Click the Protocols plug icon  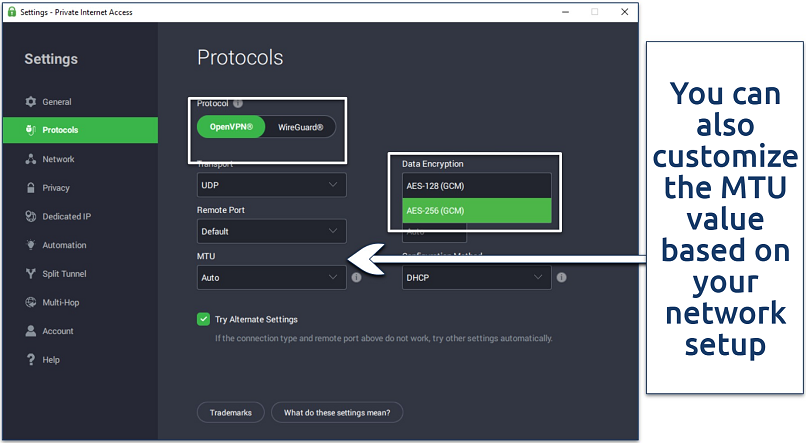pos(31,130)
